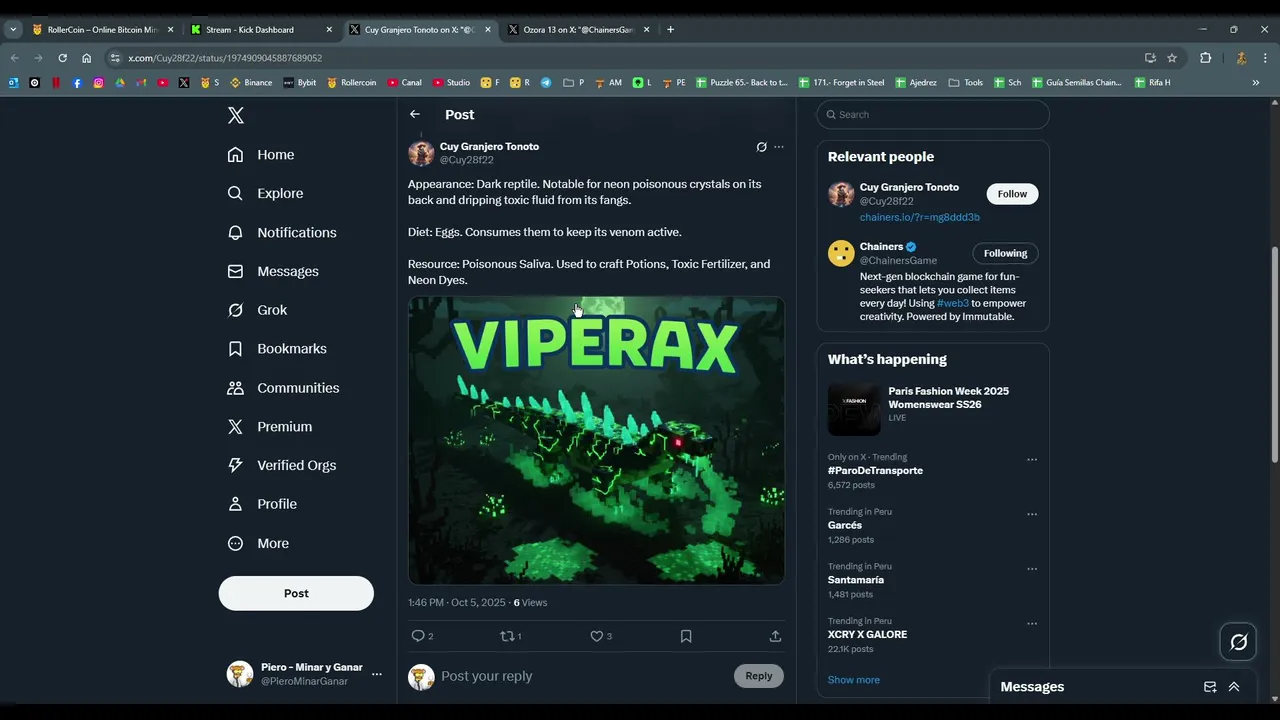Click the #web3 hashtag link
1280x720 pixels.
pyautogui.click(x=953, y=303)
